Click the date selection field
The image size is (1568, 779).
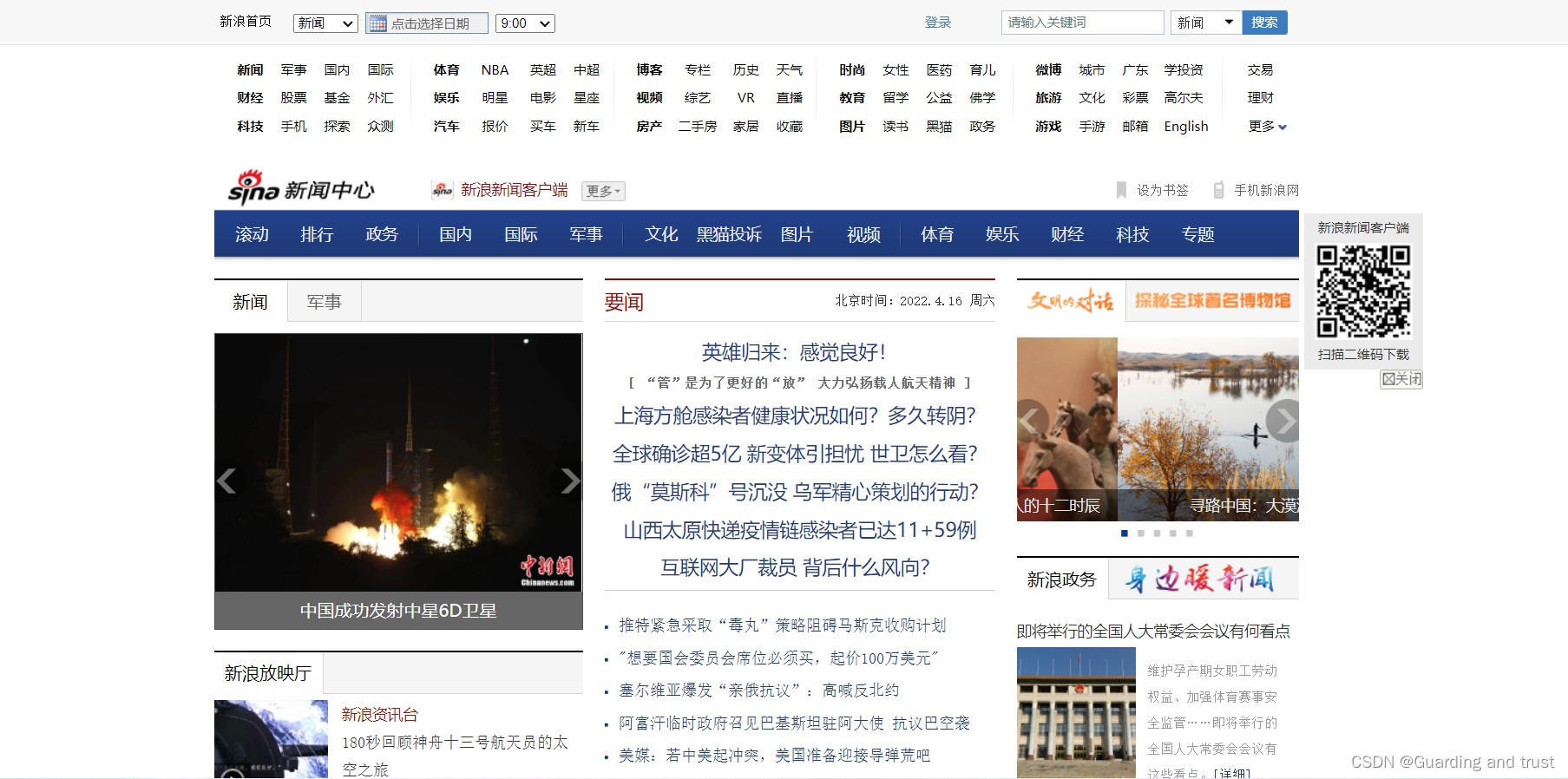[x=427, y=23]
